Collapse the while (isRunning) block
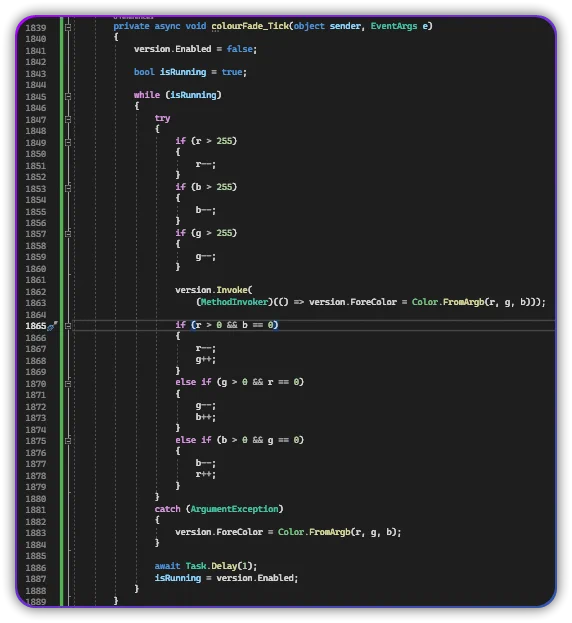 point(68,96)
